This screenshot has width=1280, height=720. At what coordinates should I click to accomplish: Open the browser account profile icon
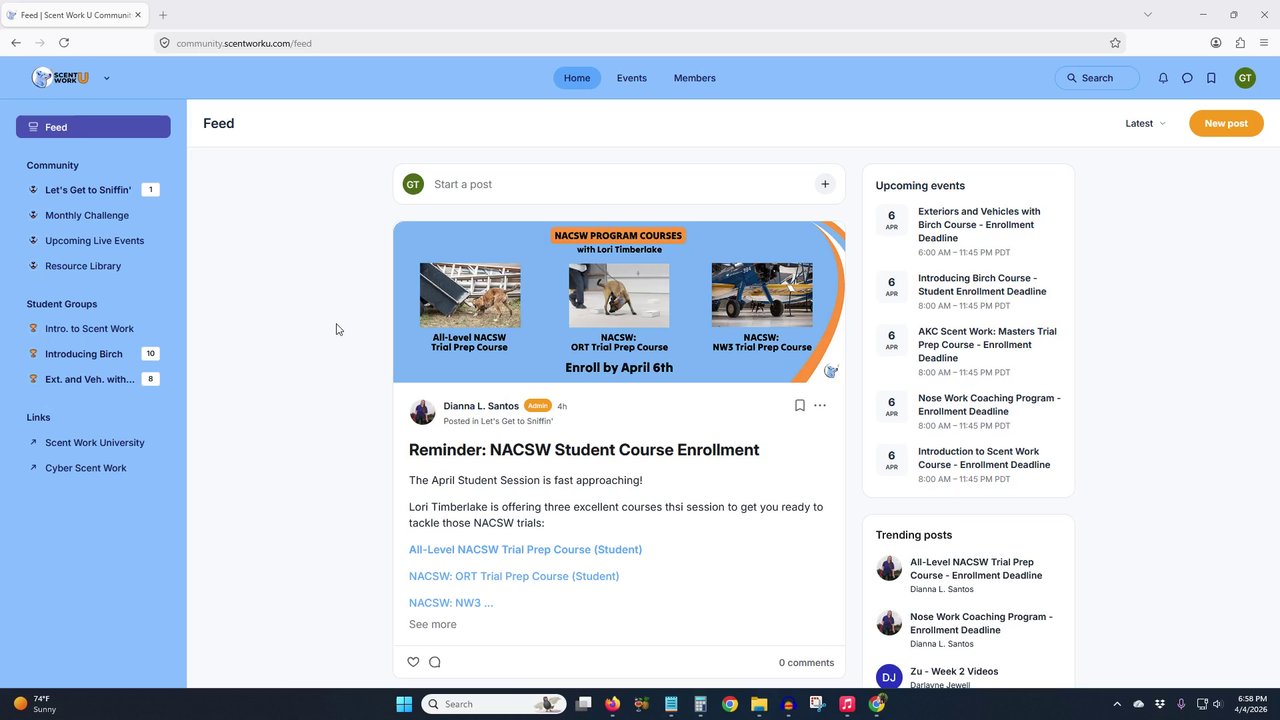coord(1216,43)
